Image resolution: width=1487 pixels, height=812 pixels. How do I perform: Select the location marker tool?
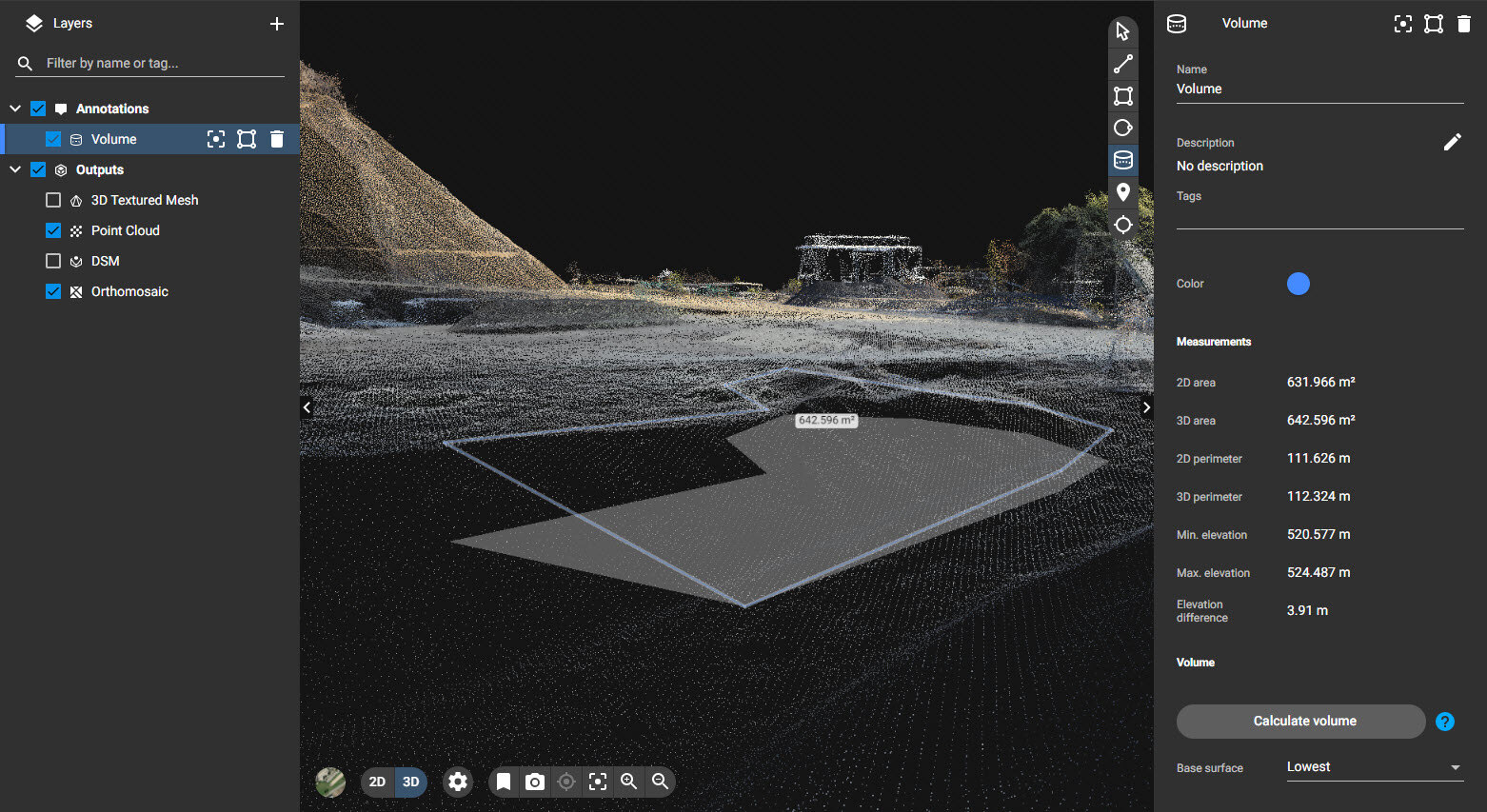tap(1123, 192)
